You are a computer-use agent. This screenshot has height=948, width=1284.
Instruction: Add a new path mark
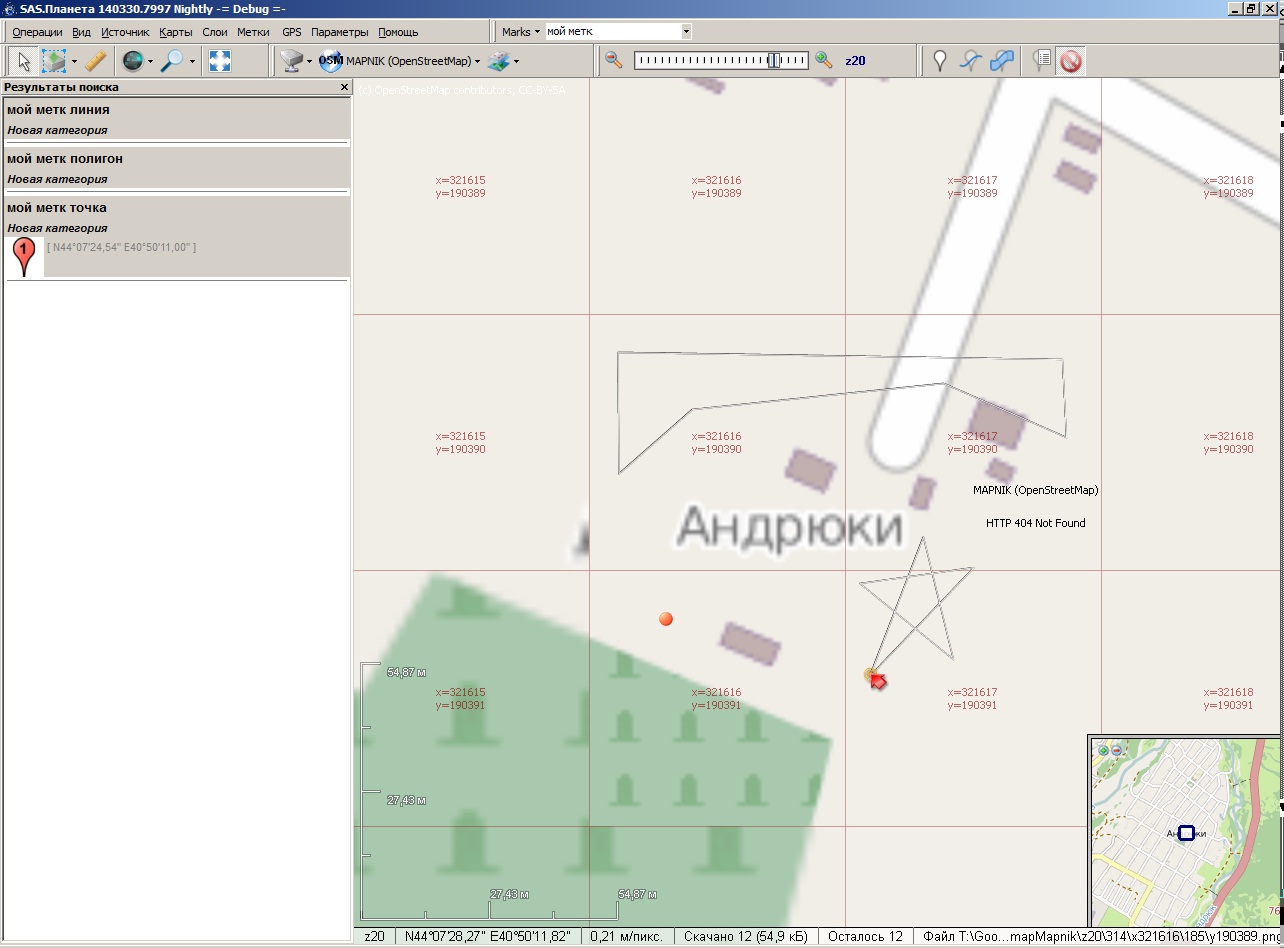pos(970,61)
